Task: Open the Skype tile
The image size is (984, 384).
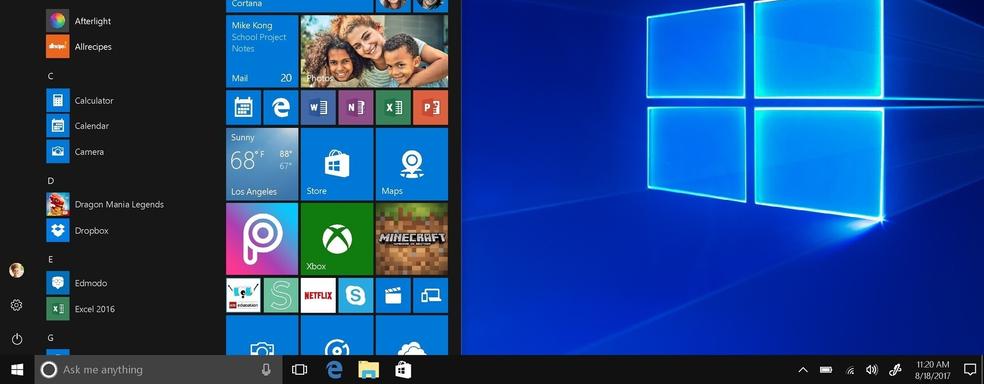Action: click(x=356, y=296)
